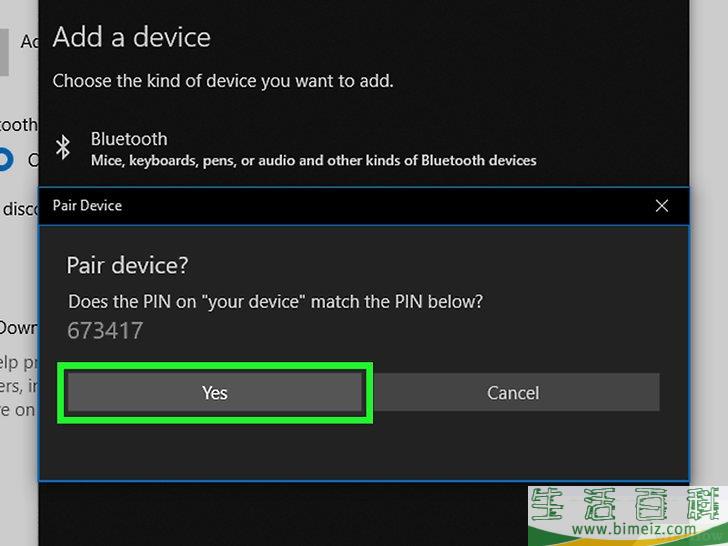Select the Bluetooth device type label
Viewport: 728px width, 546px height.
[x=129, y=139]
